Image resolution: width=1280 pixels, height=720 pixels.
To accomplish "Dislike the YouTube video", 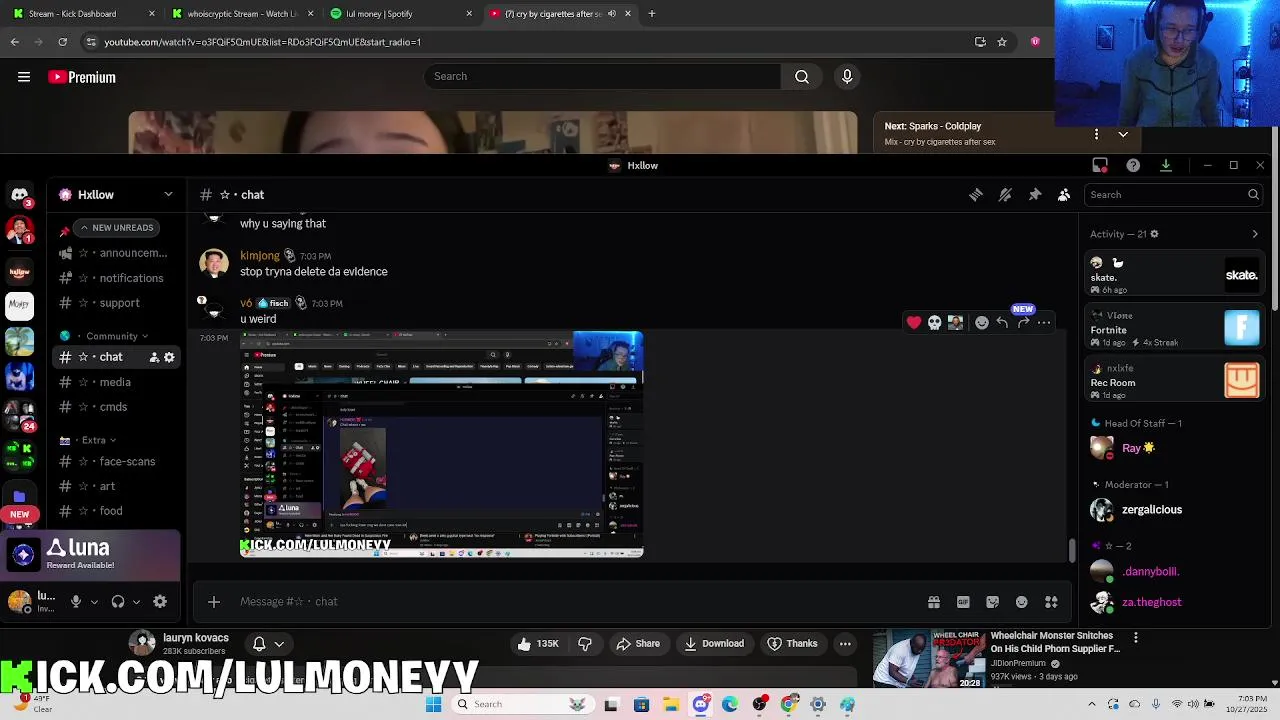I will (585, 644).
